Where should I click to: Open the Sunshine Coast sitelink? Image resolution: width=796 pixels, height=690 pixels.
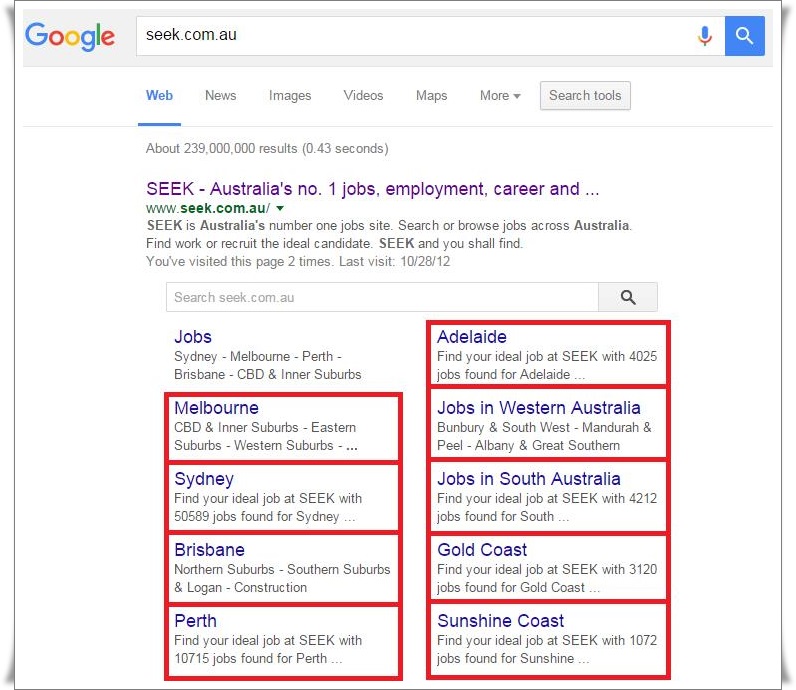click(x=501, y=621)
